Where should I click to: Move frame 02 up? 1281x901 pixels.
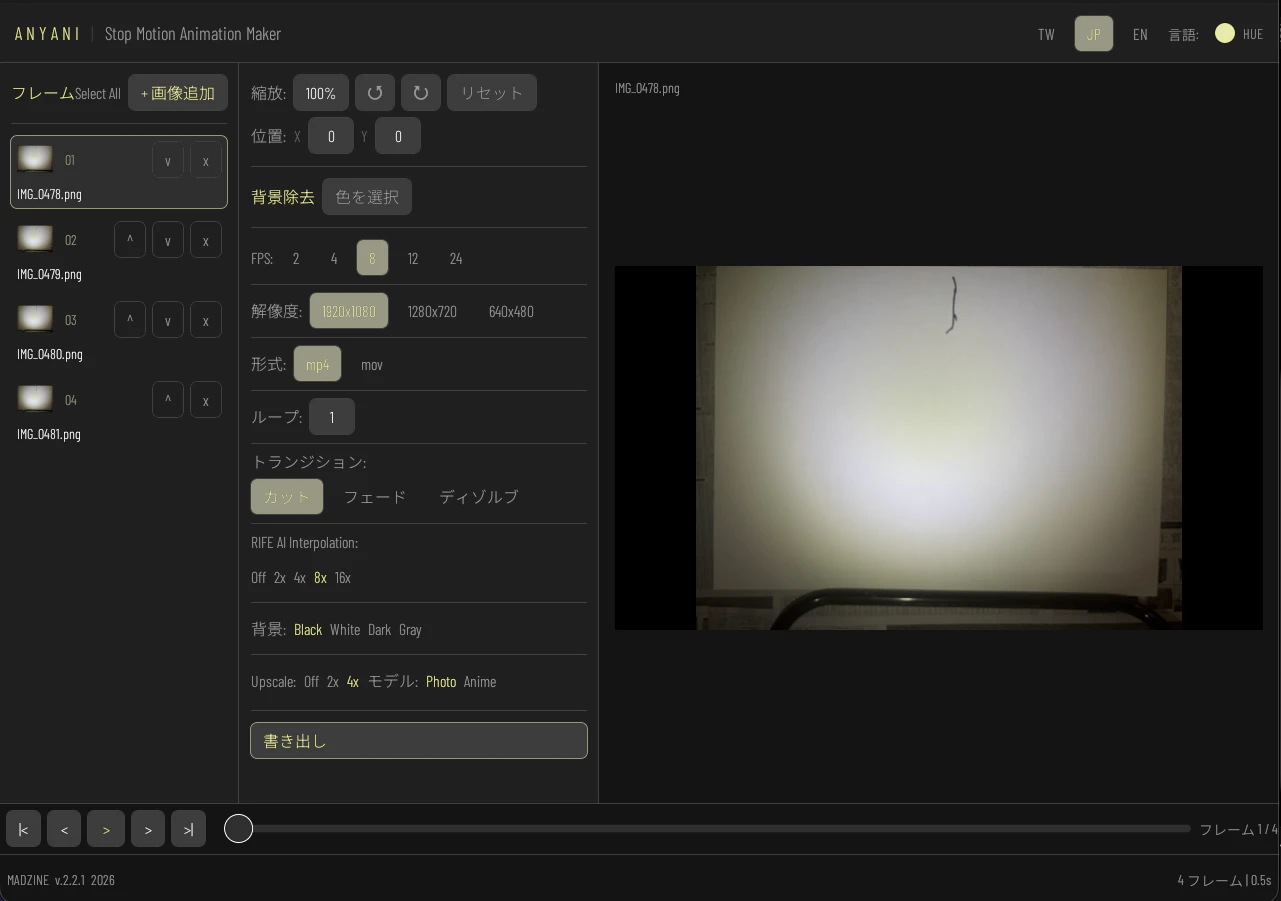pyautogui.click(x=130, y=240)
